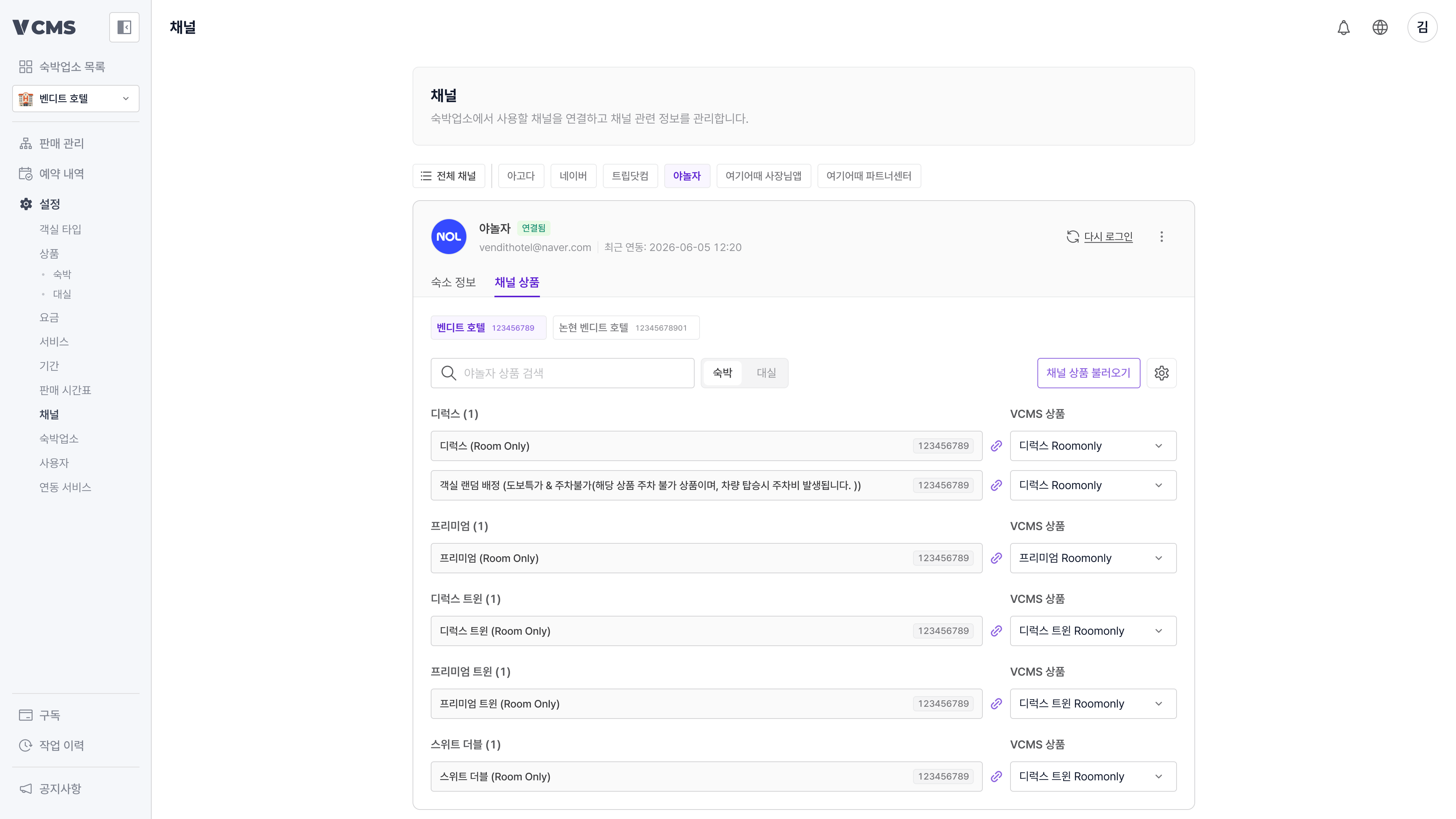Click the link icon for 객실 랜덤 배정 row
Image resolution: width=1456 pixels, height=819 pixels.
(x=996, y=485)
